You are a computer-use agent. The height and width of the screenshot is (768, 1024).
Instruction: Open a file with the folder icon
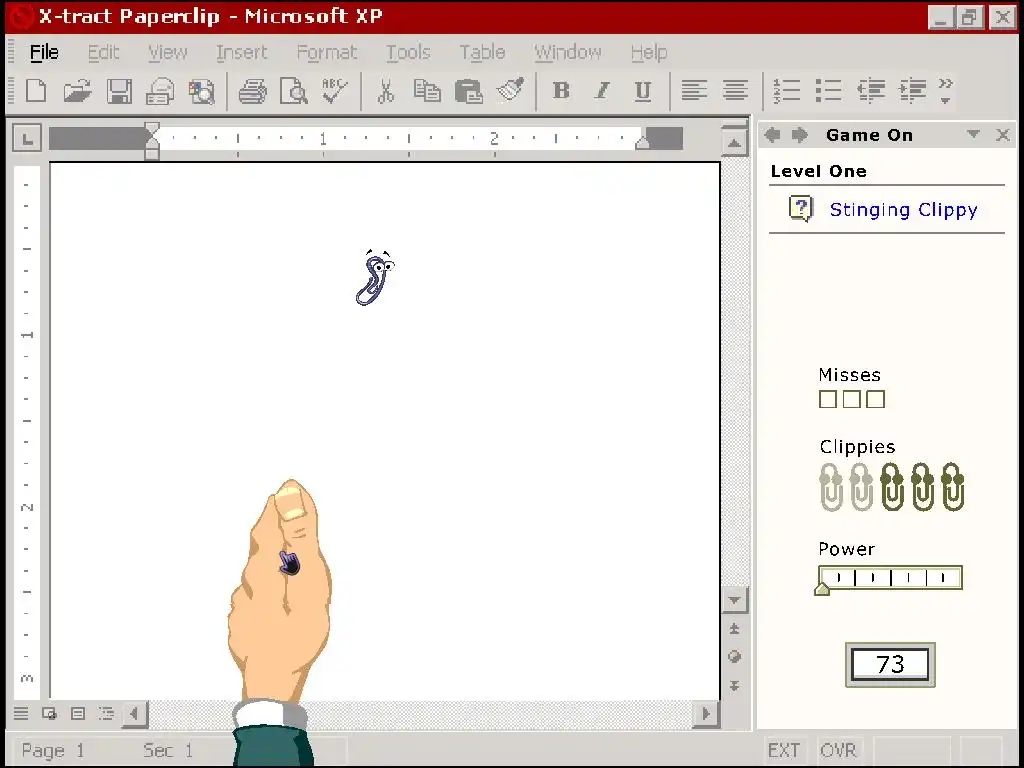point(77,91)
